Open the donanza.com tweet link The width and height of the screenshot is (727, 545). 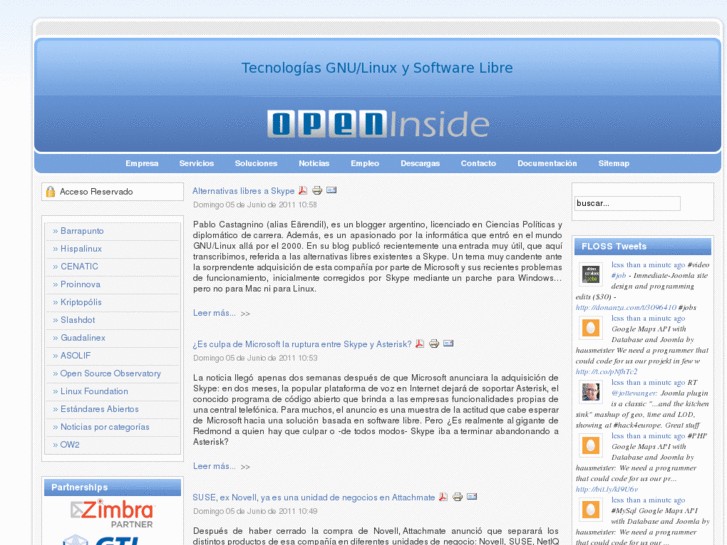point(626,308)
